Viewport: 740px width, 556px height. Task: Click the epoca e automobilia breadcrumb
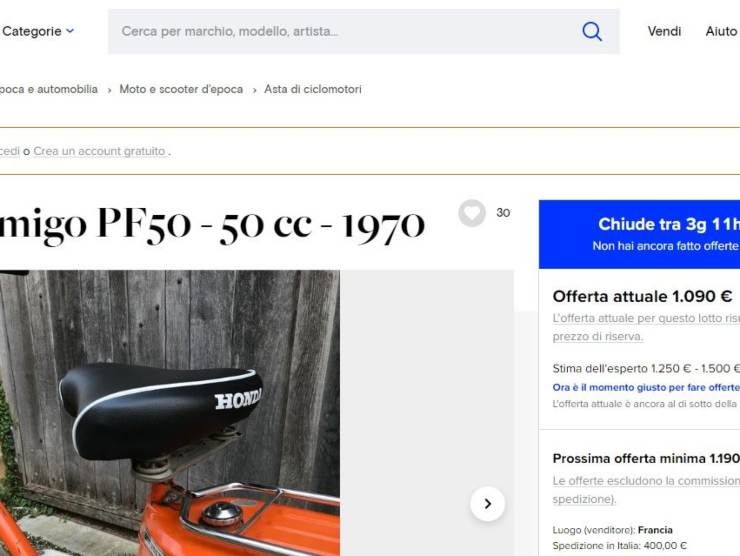pyautogui.click(x=49, y=89)
